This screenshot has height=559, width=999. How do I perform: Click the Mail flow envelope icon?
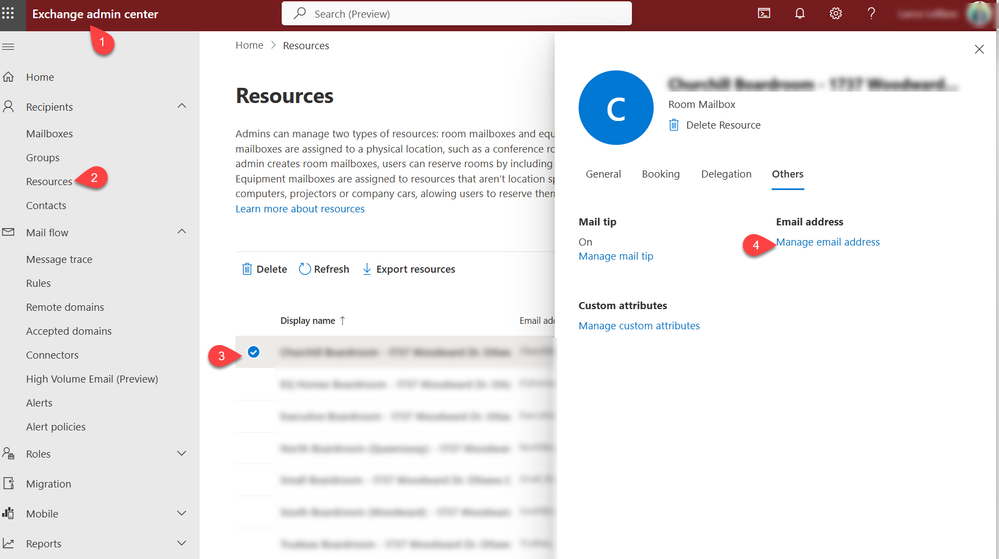click(8, 232)
